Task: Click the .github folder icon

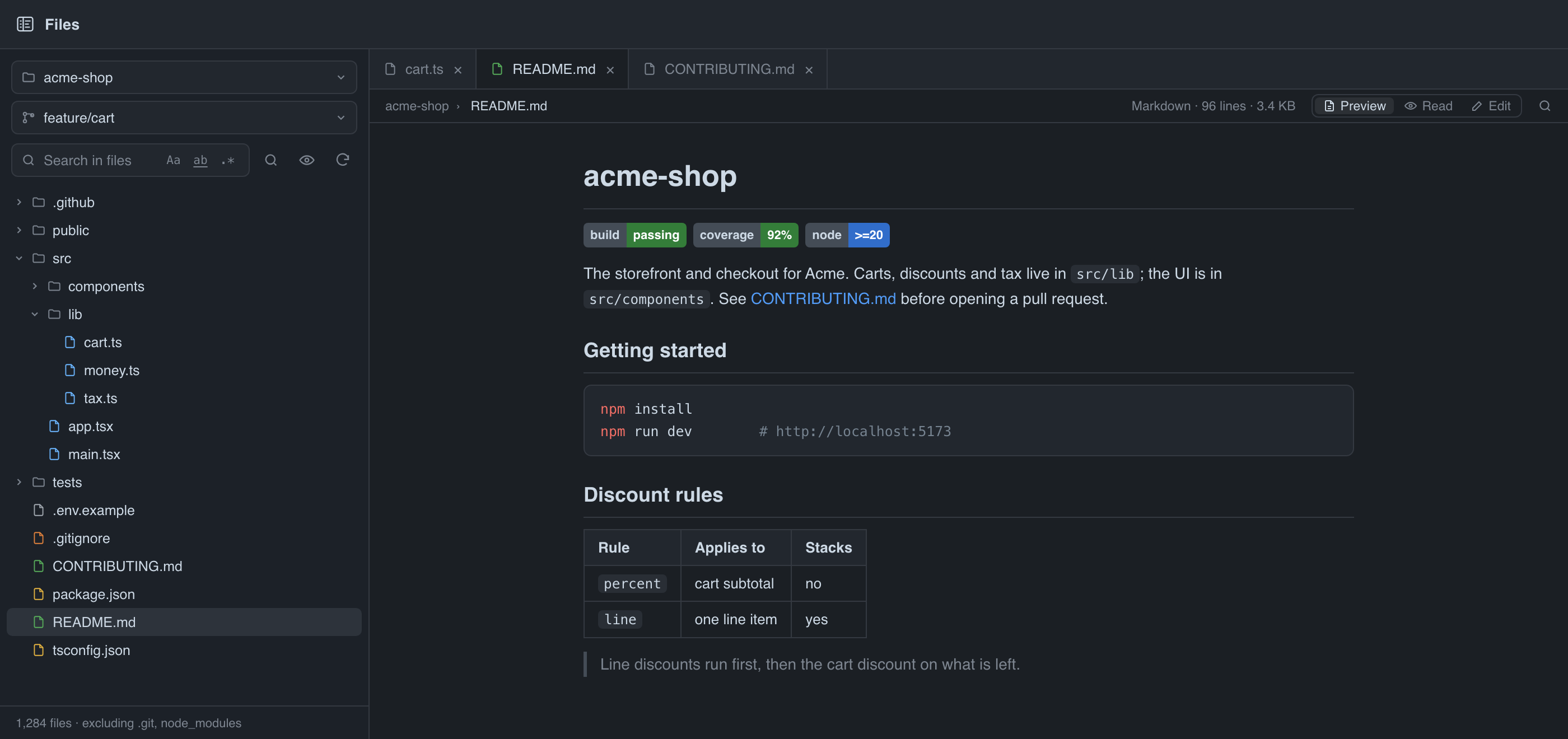Action: pyautogui.click(x=38, y=202)
